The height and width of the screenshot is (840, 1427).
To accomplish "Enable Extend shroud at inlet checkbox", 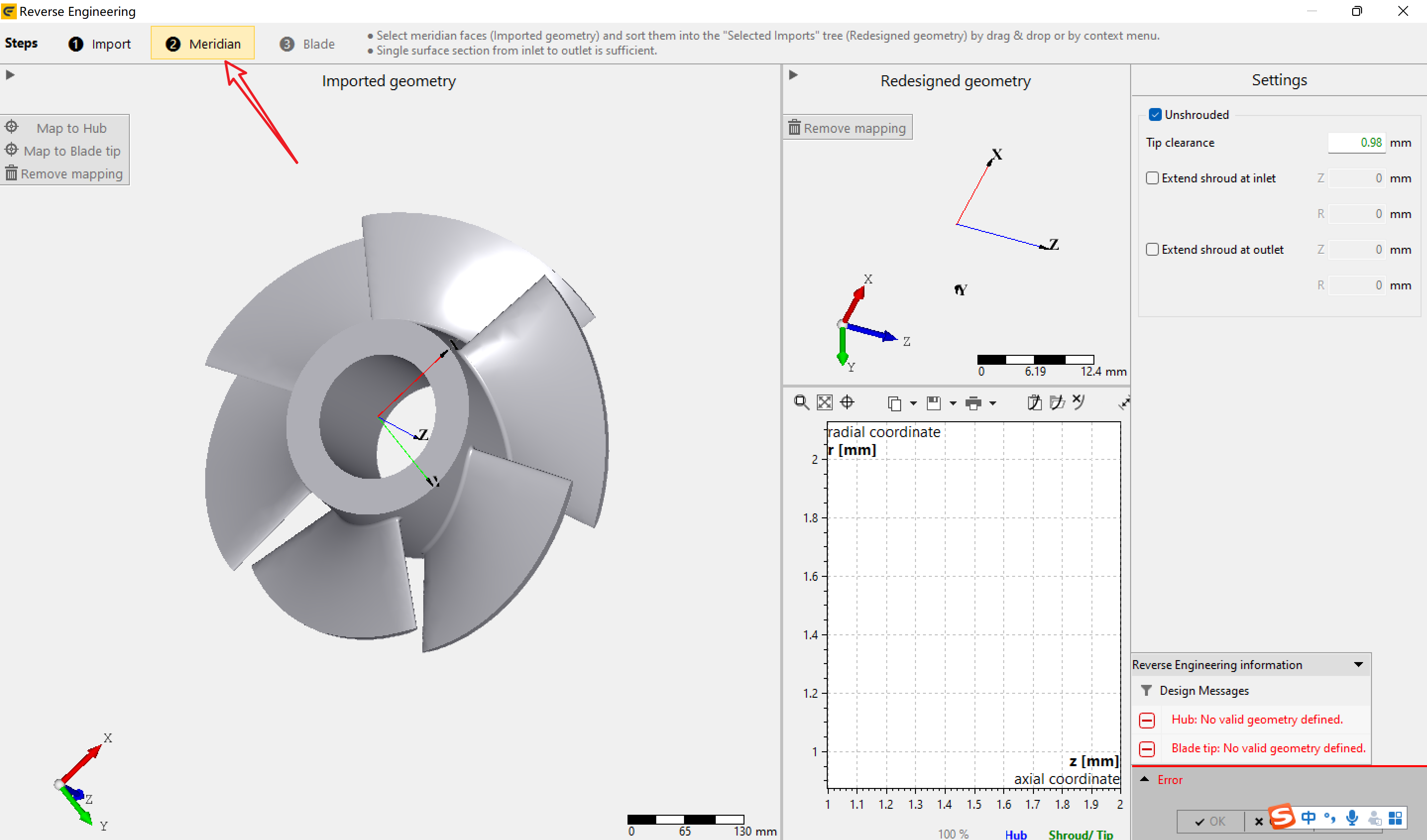I will (x=1152, y=178).
